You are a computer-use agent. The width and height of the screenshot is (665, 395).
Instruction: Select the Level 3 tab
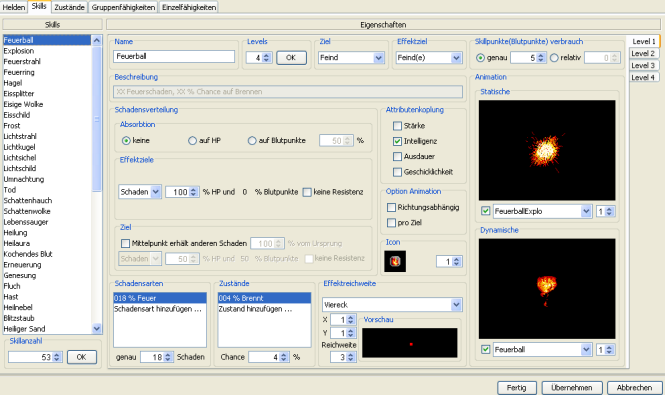tap(643, 65)
